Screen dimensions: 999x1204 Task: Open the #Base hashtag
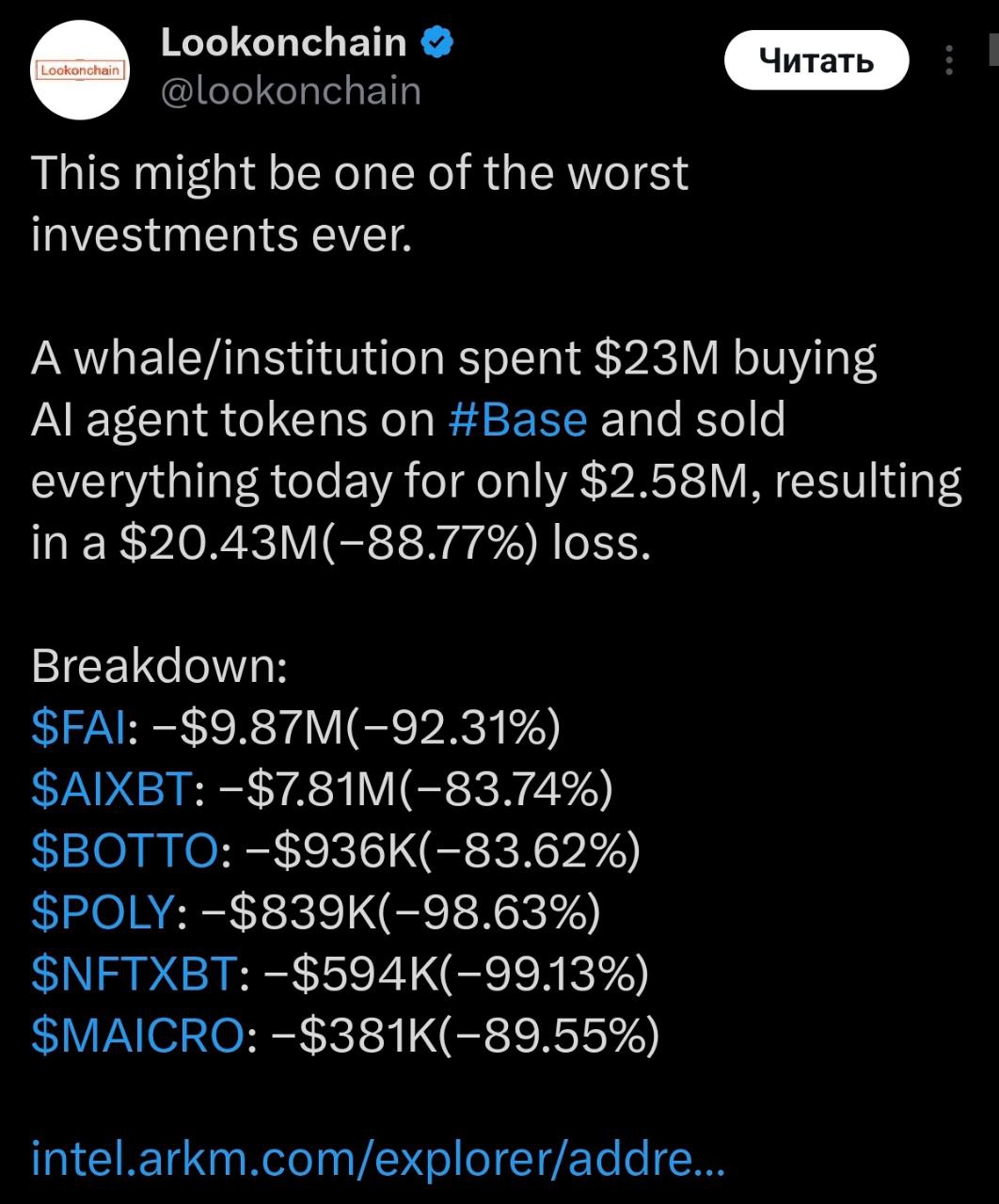coord(518,419)
